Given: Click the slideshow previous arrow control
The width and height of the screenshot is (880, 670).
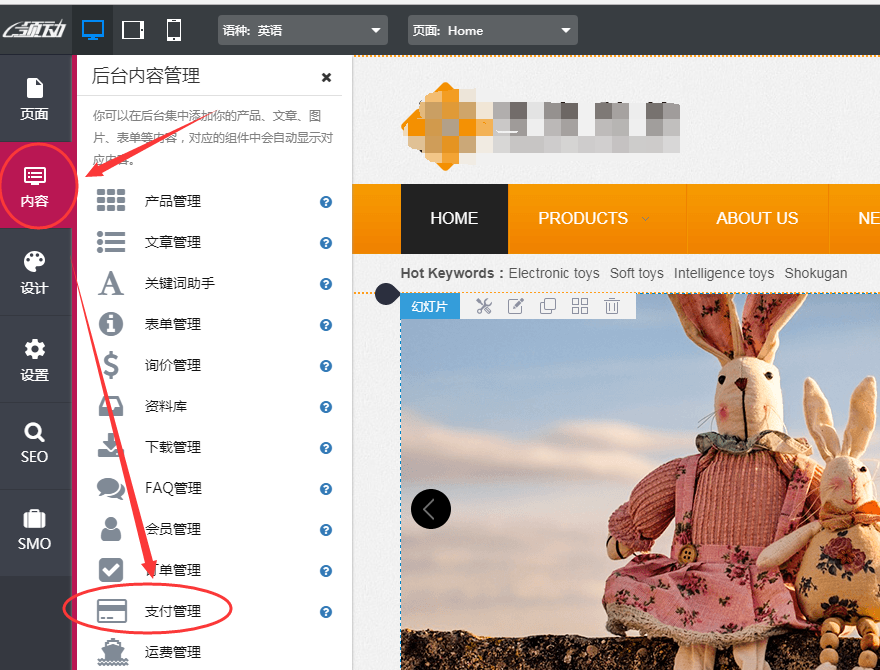Looking at the screenshot, I should pyautogui.click(x=430, y=508).
